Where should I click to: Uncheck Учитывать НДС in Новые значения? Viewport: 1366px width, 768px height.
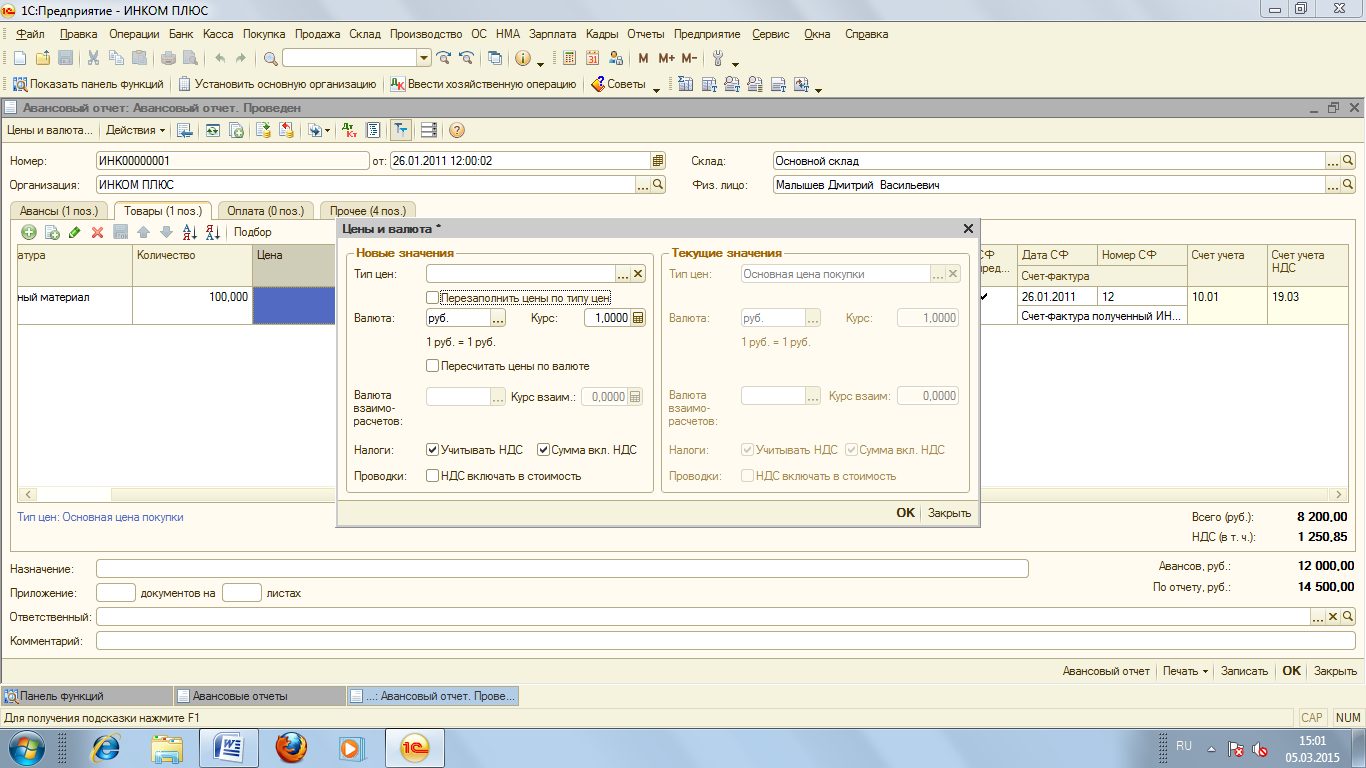[433, 450]
